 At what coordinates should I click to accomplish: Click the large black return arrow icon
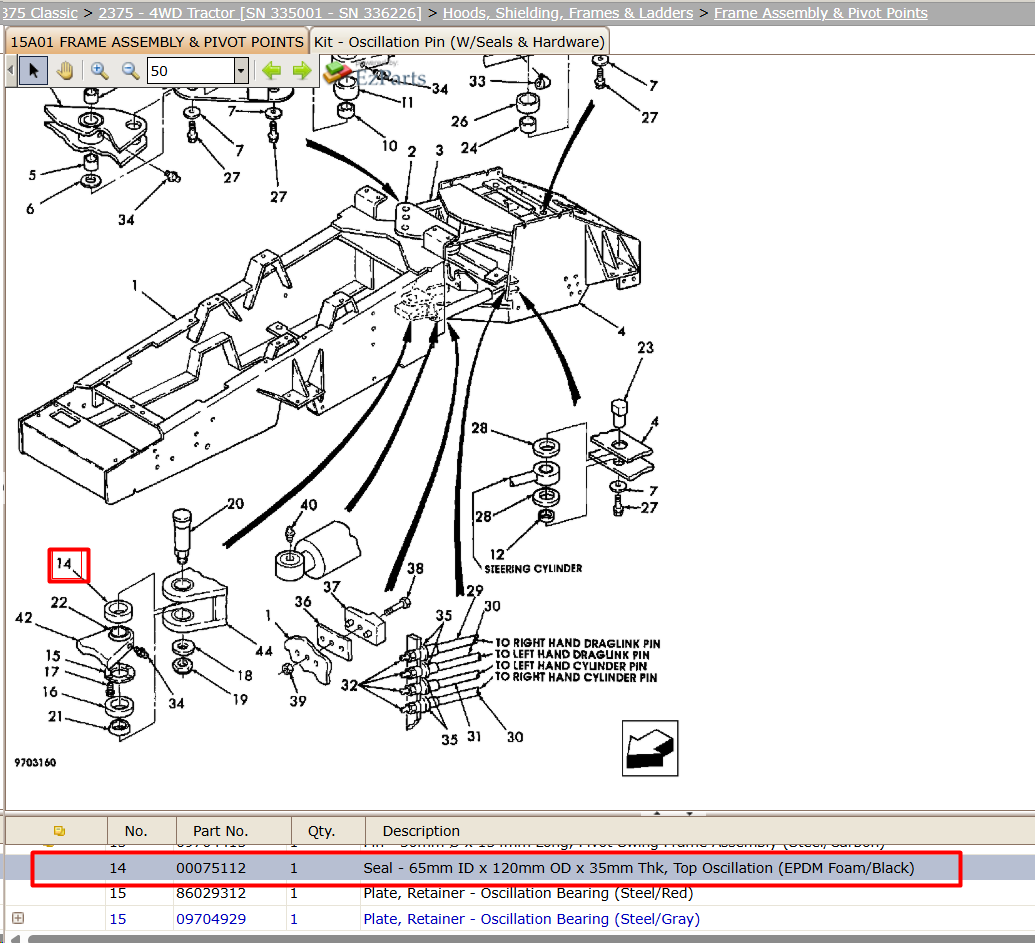pyautogui.click(x=650, y=748)
